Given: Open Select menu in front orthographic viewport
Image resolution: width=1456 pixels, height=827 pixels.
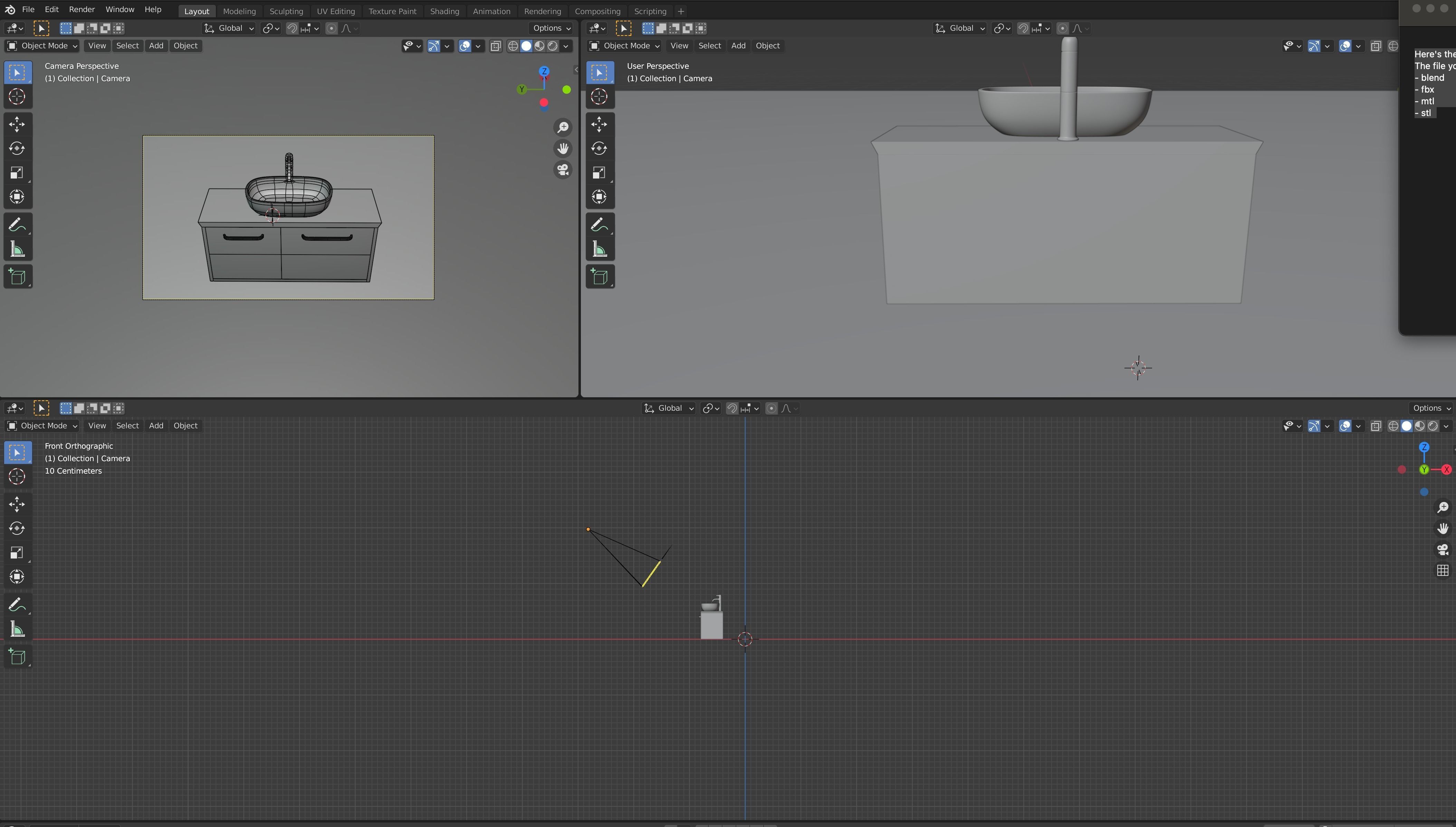Looking at the screenshot, I should click(x=127, y=426).
